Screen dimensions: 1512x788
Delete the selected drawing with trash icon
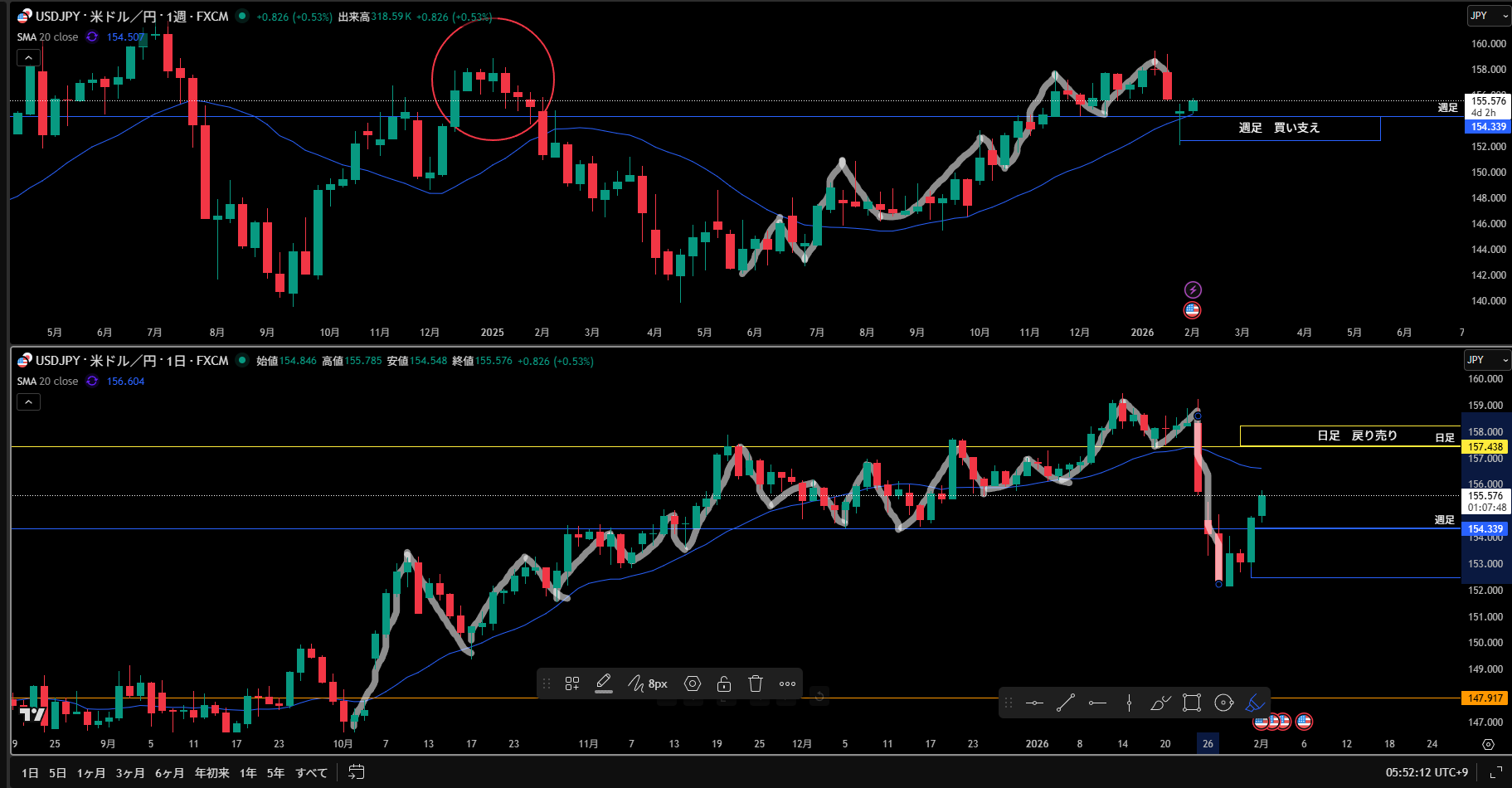(x=756, y=683)
